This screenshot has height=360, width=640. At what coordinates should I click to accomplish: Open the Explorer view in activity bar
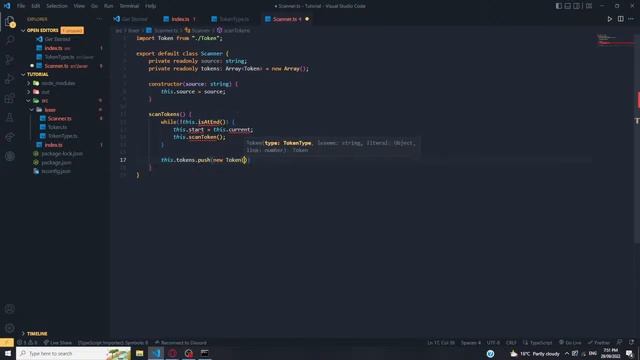[9, 22]
